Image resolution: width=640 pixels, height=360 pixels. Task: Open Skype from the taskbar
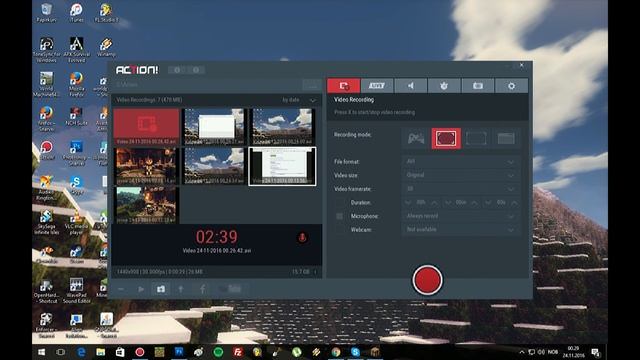(x=356, y=352)
